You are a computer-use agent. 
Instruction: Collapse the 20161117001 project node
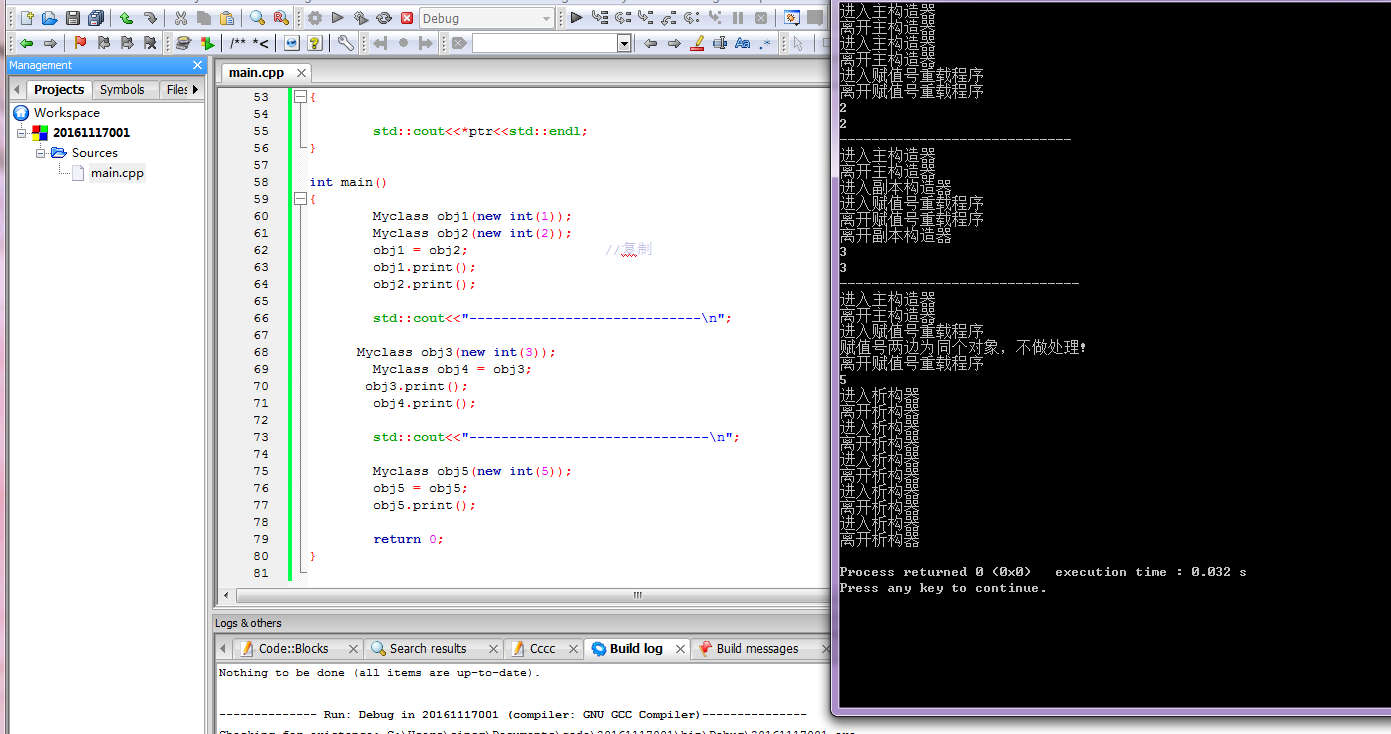pos(21,132)
